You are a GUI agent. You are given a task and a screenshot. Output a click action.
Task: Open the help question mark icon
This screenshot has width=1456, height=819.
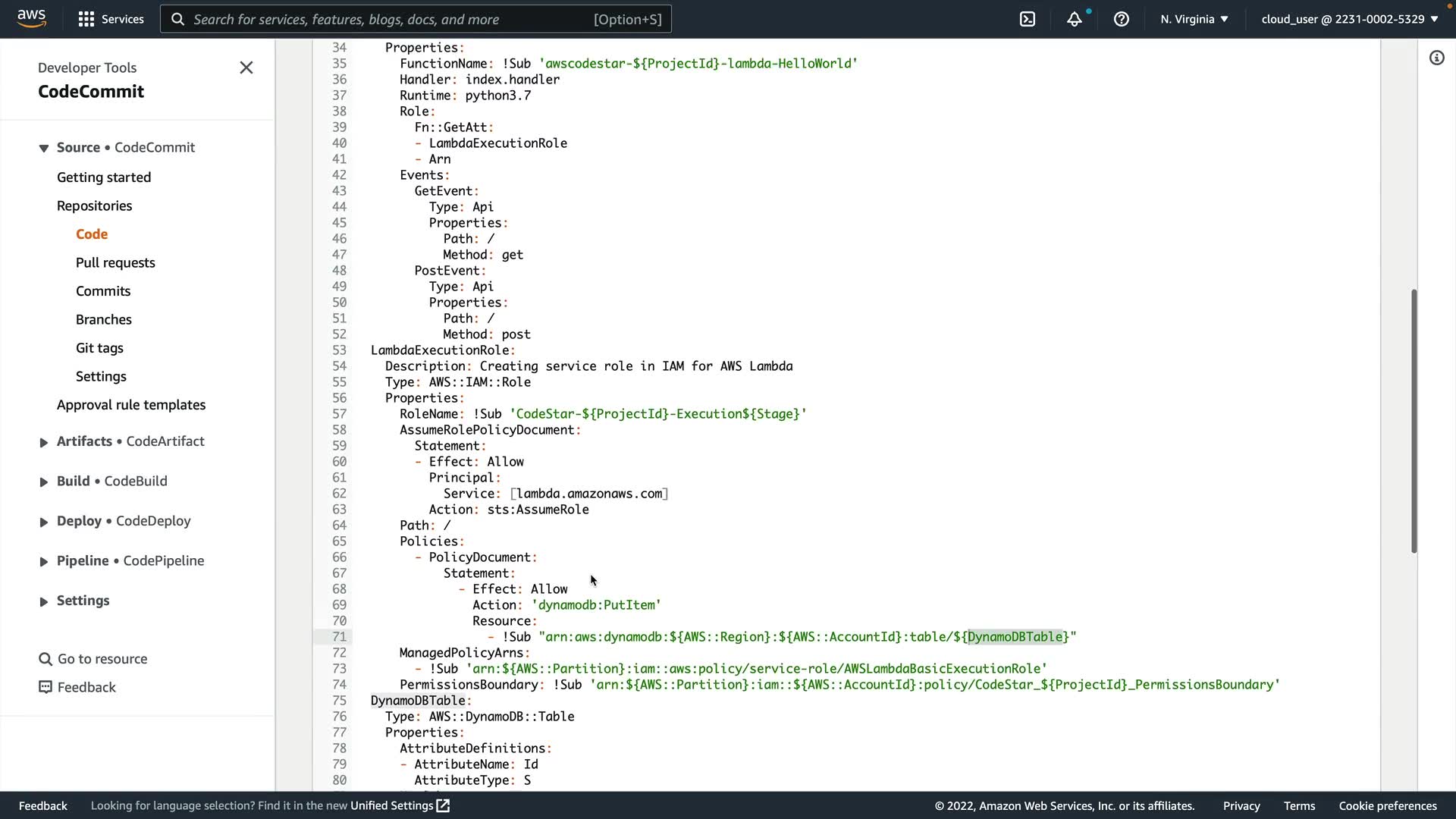(1121, 19)
